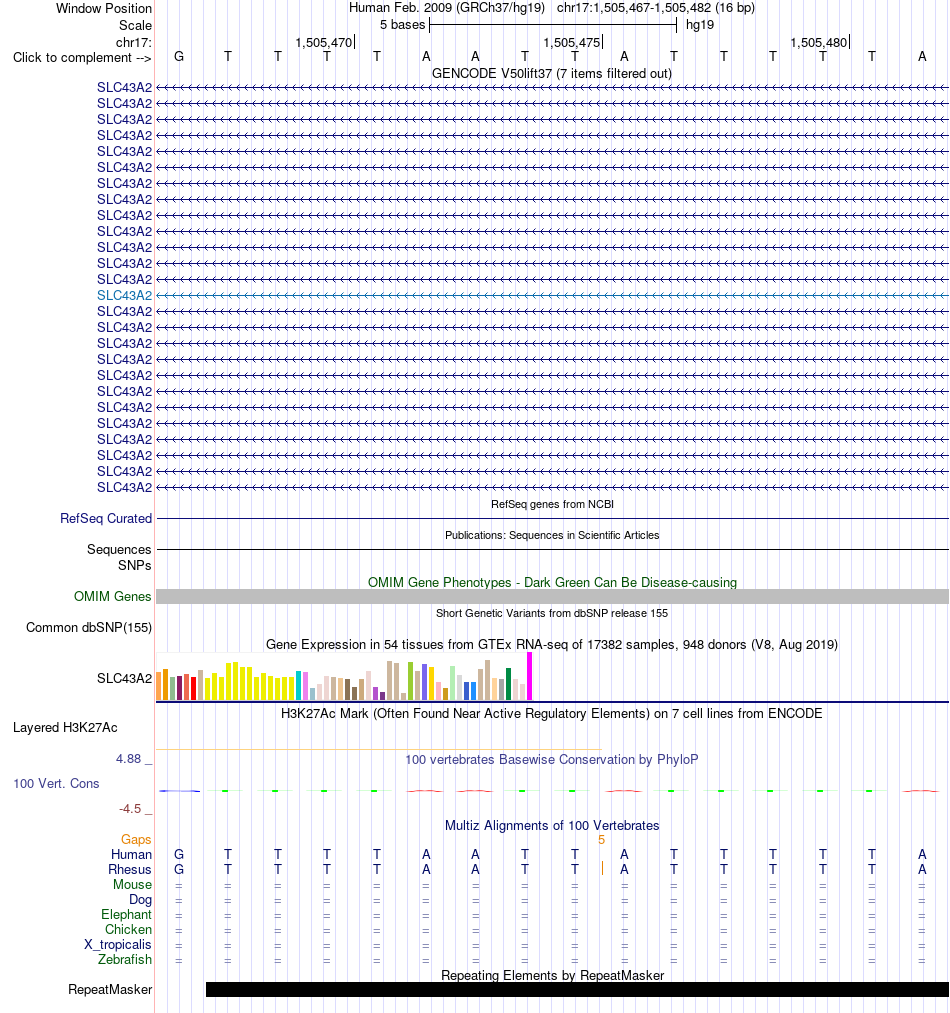Select the Rhesus alignment row label
This screenshot has height=1013, width=950.
pos(130,869)
